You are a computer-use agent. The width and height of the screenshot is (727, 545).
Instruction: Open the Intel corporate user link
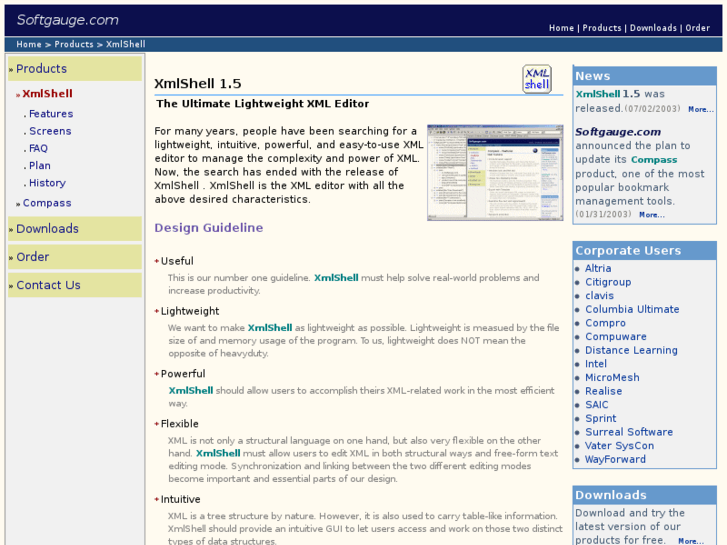pos(596,364)
